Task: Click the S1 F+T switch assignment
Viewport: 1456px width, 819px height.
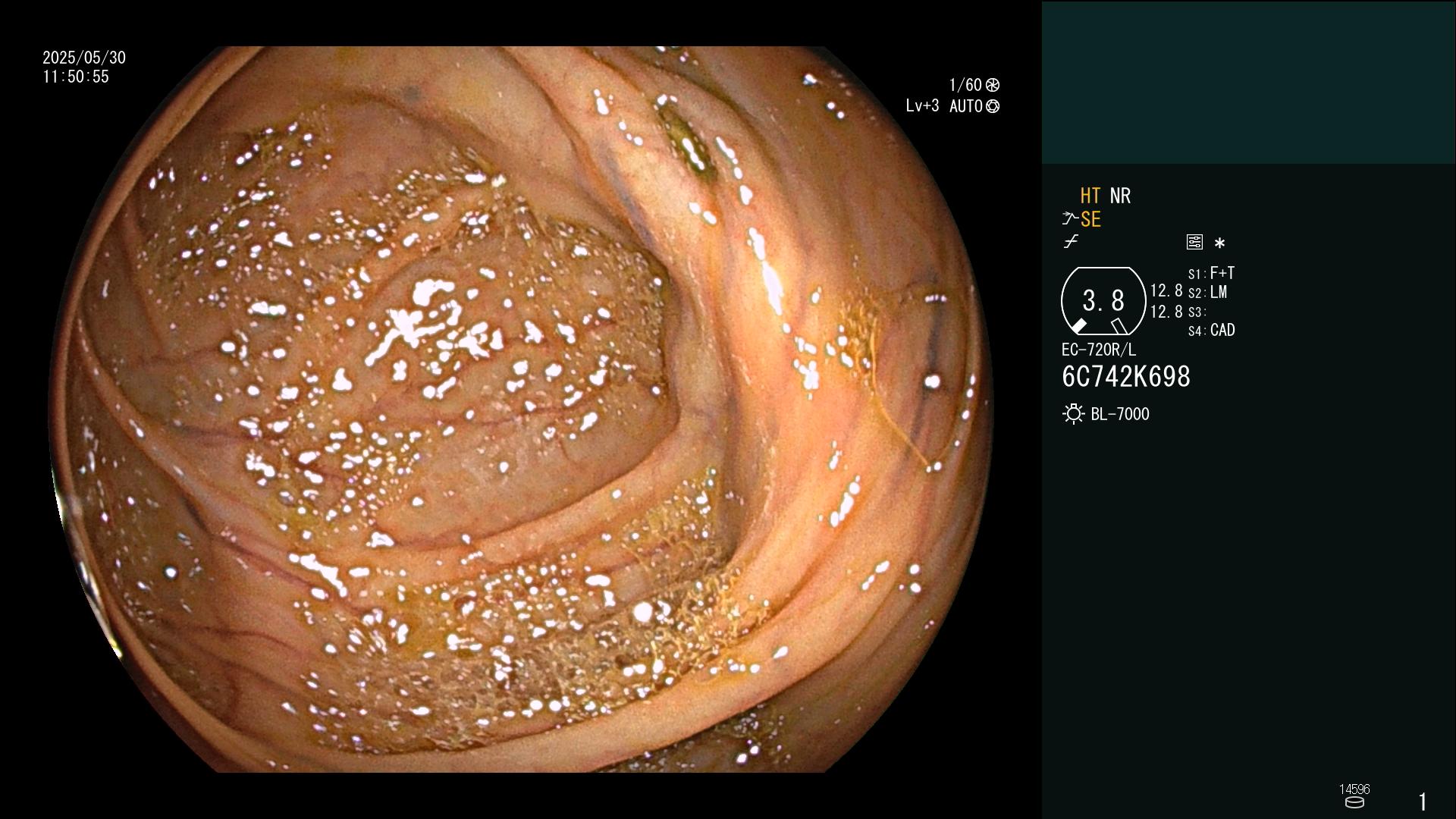Action: [x=1211, y=273]
